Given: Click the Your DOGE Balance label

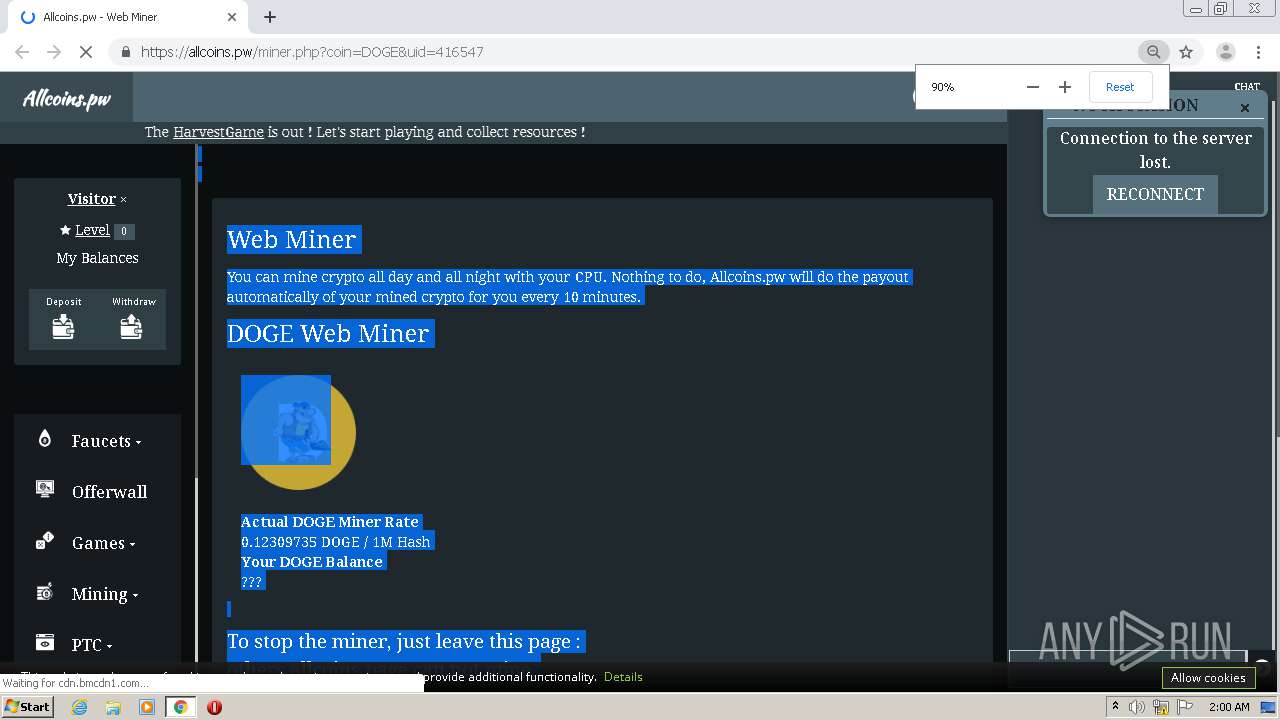Looking at the screenshot, I should [312, 562].
